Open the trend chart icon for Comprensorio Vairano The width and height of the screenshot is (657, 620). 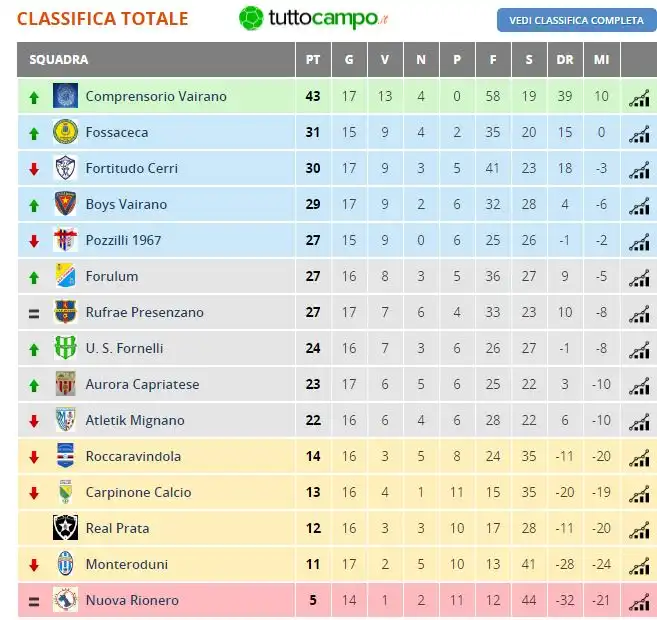(x=639, y=99)
